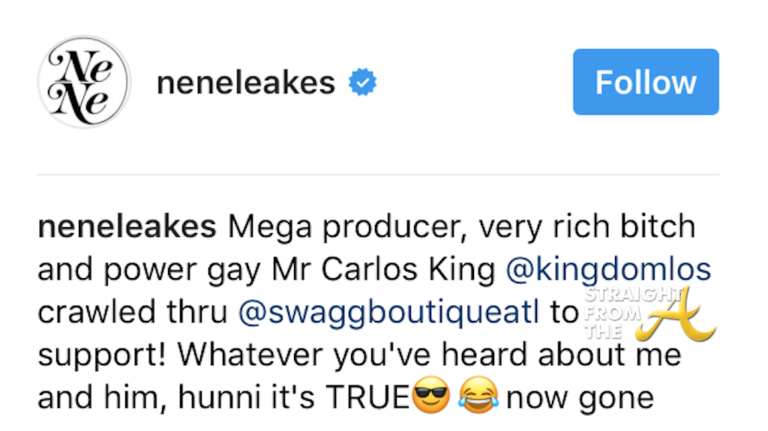Open the NeNe profile avatar
Viewport: 768px width, 431px height.
[x=85, y=83]
